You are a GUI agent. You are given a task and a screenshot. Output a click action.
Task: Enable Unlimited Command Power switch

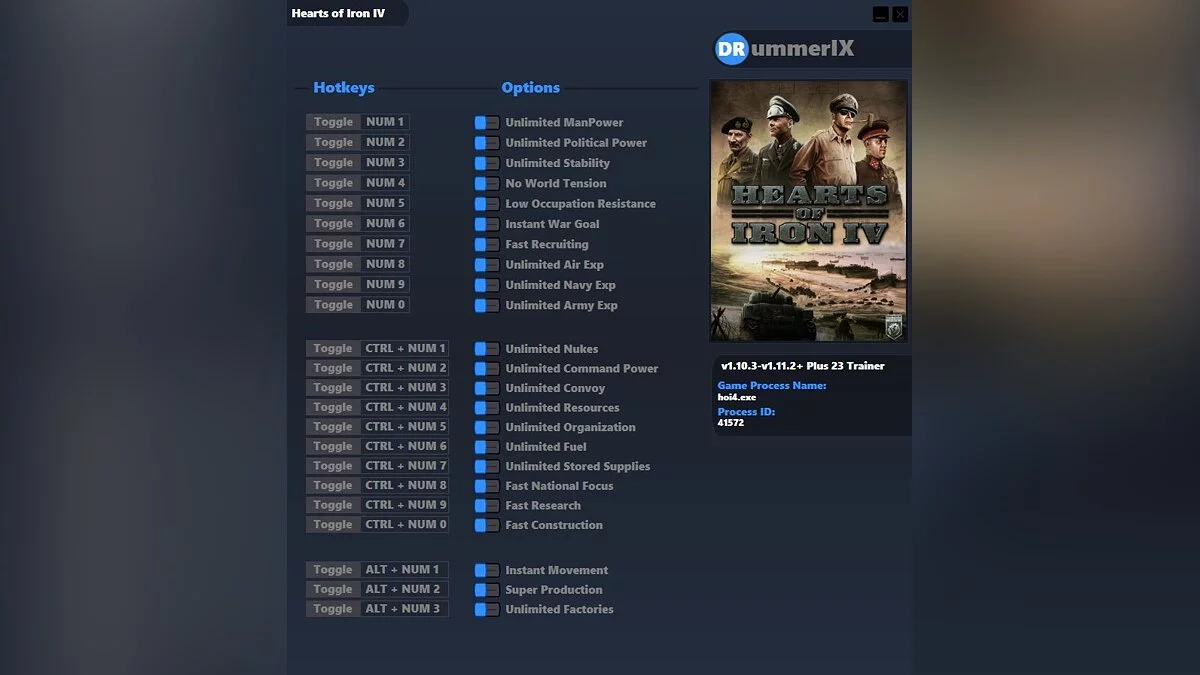487,369
